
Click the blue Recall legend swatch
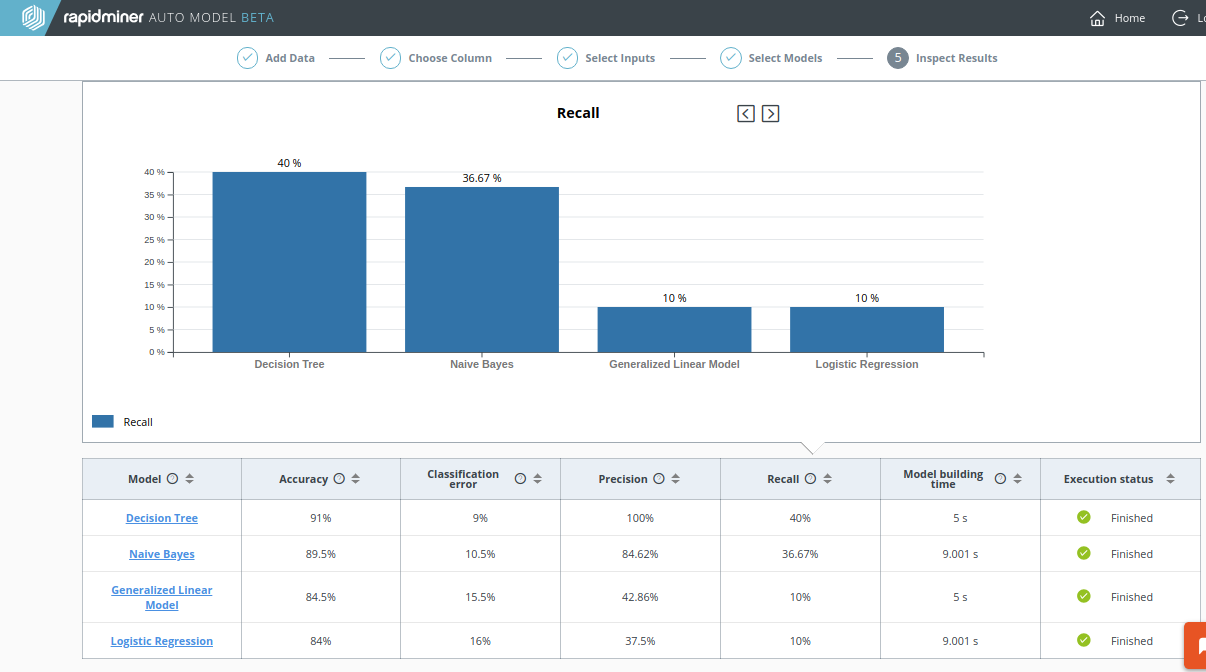tap(103, 422)
